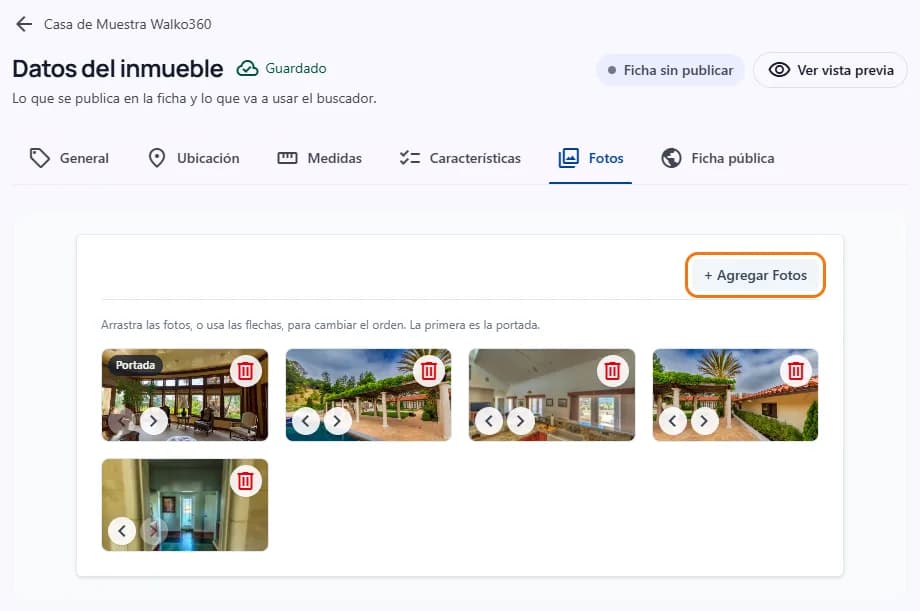
Task: Switch to the General tab
Action: 69,158
